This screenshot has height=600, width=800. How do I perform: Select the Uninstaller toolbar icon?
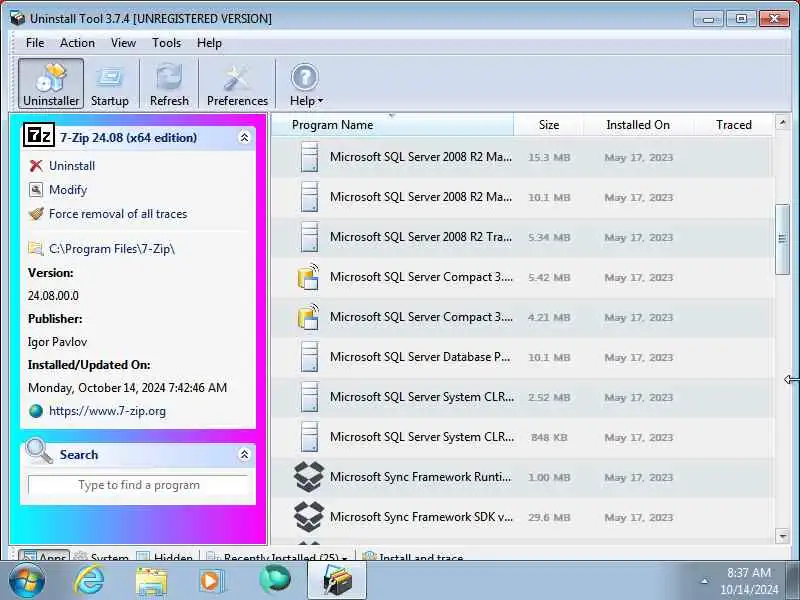point(51,78)
